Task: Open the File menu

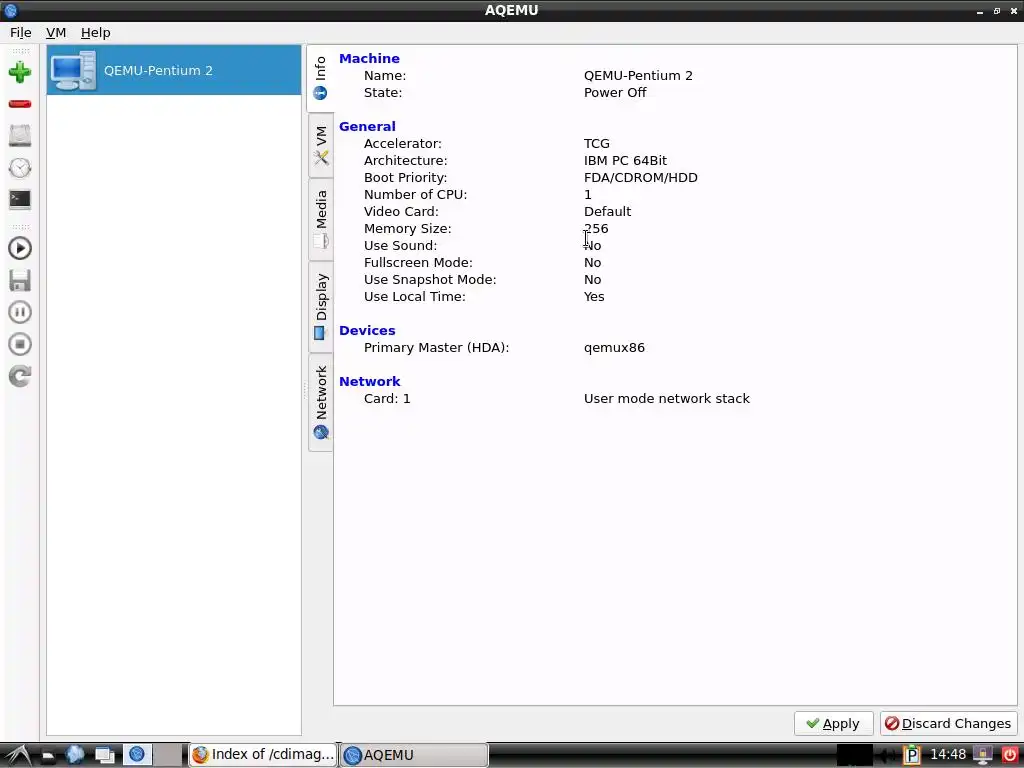Action: 20,33
